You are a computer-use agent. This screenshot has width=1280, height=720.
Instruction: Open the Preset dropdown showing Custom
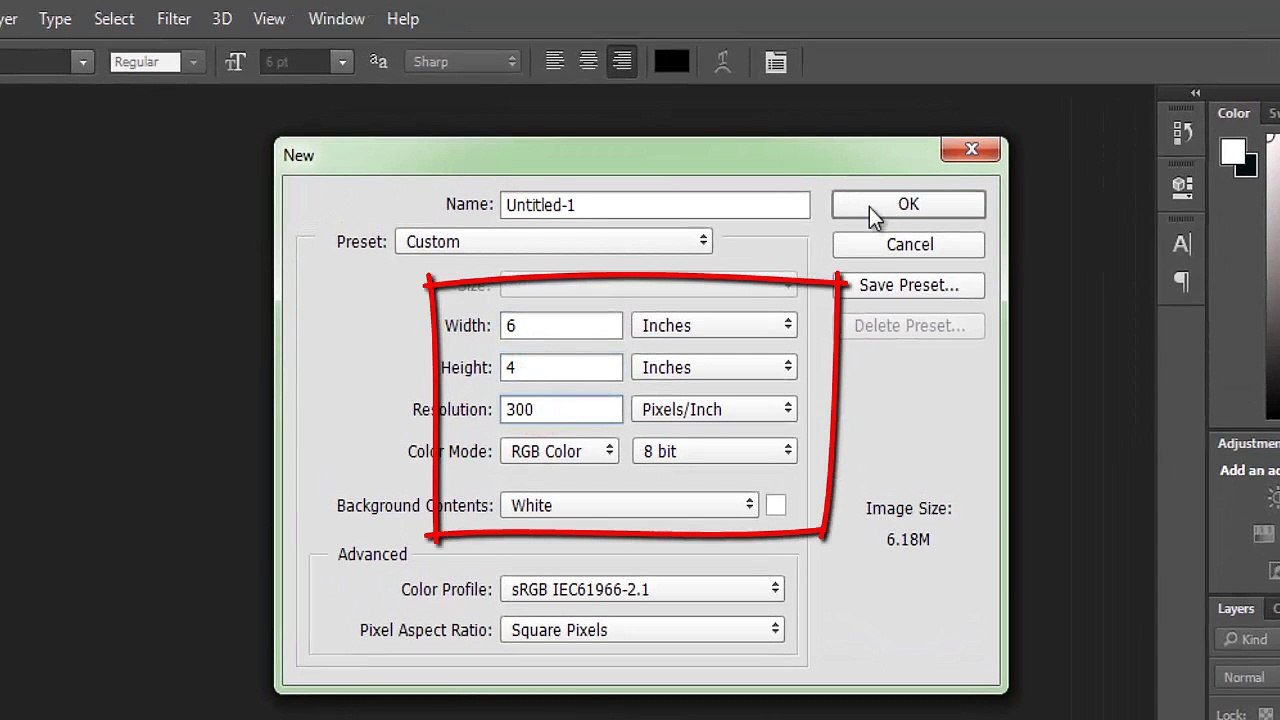click(x=553, y=241)
